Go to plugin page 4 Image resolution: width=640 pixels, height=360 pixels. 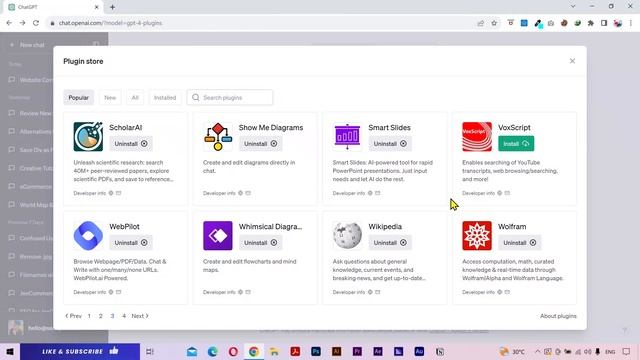pyautogui.click(x=124, y=316)
